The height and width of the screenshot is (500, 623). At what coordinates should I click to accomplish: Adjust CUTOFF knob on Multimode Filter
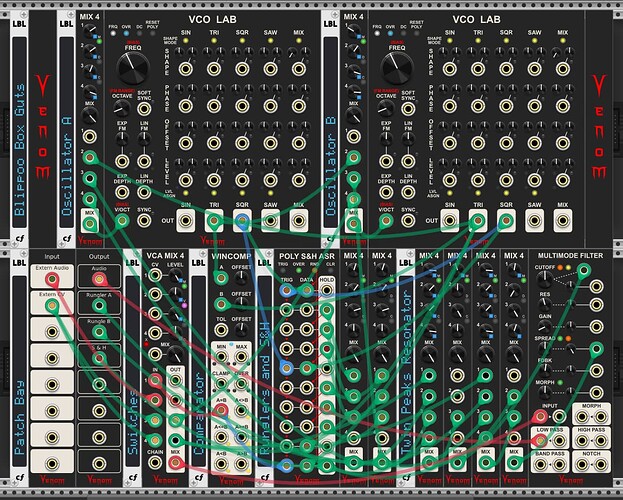pyautogui.click(x=545, y=280)
